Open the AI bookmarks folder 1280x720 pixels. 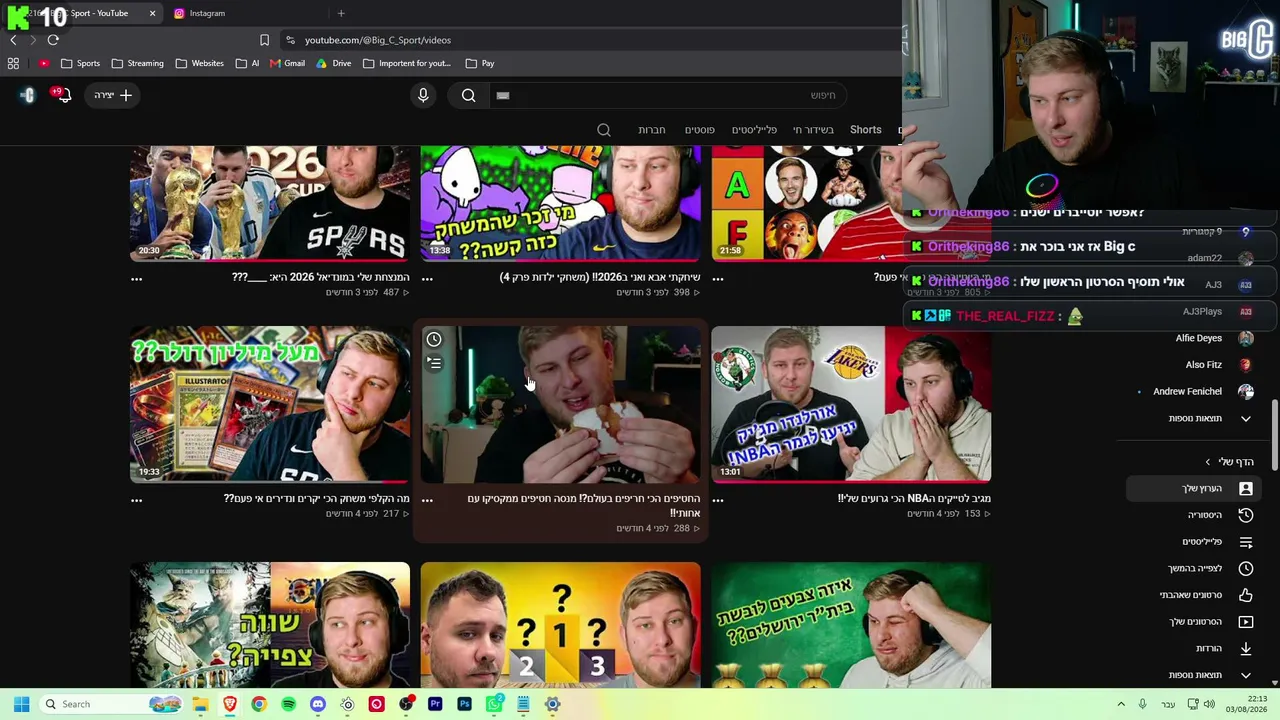247,63
